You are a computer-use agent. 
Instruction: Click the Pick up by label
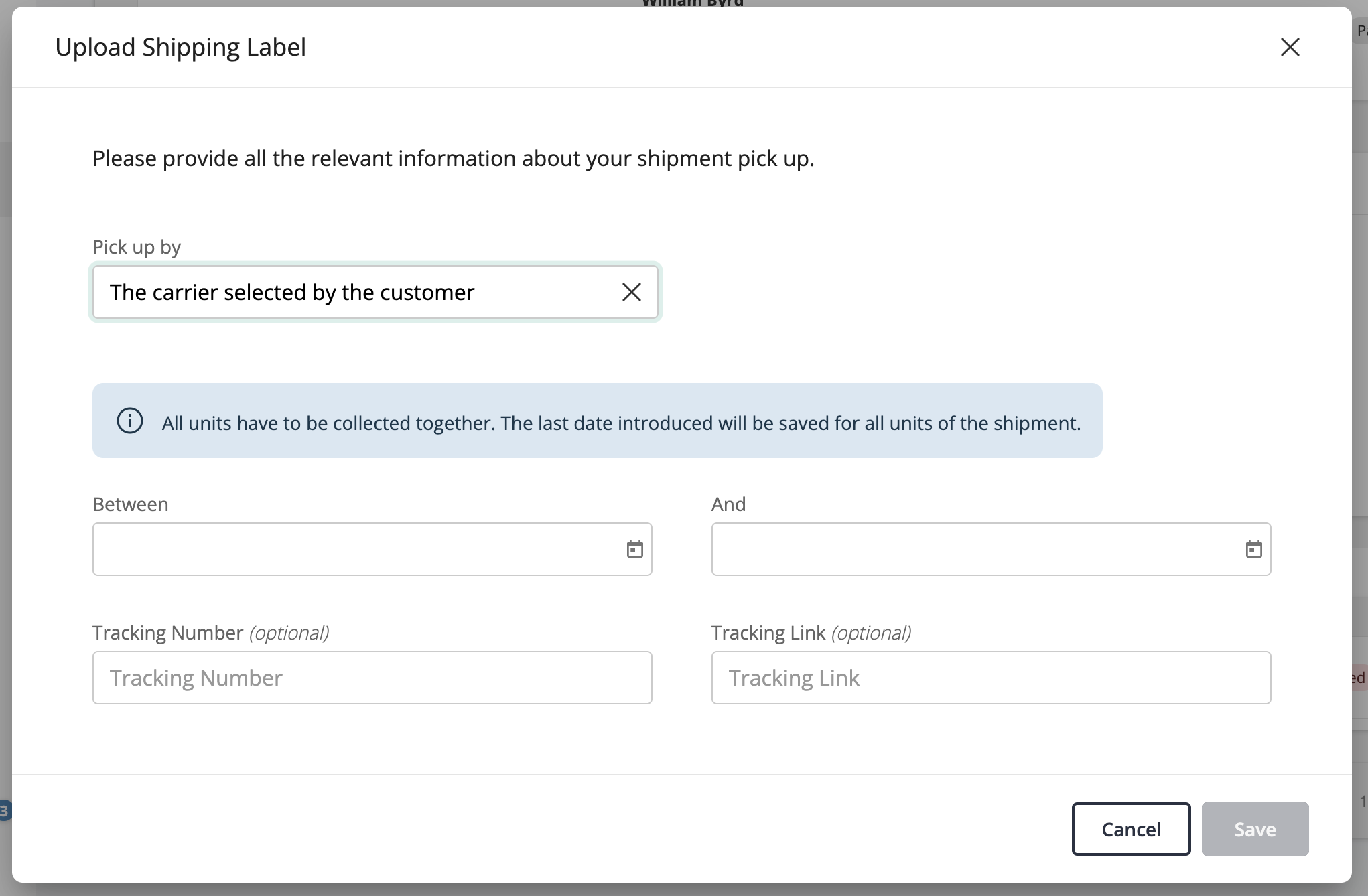pos(137,247)
